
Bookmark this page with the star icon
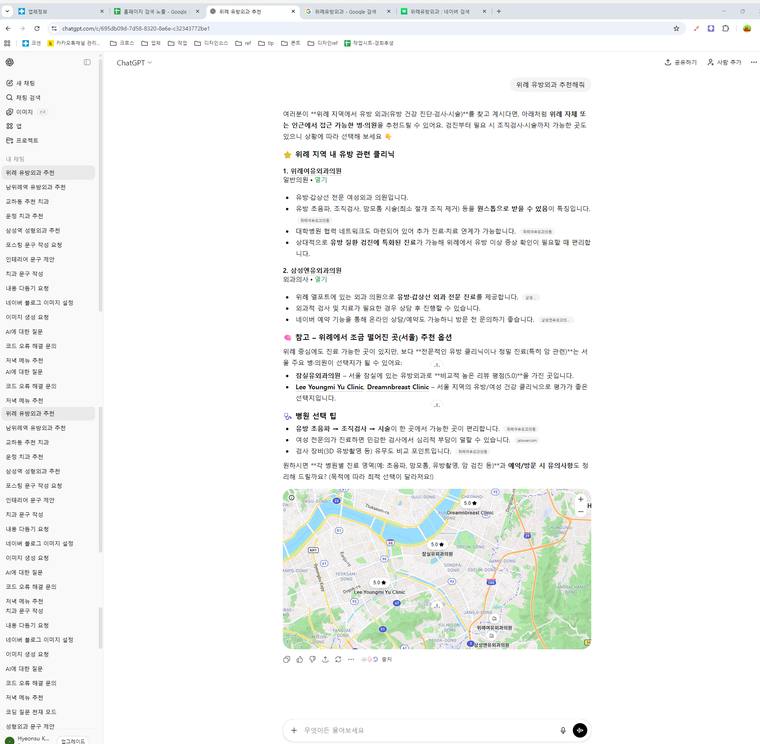coord(677,29)
